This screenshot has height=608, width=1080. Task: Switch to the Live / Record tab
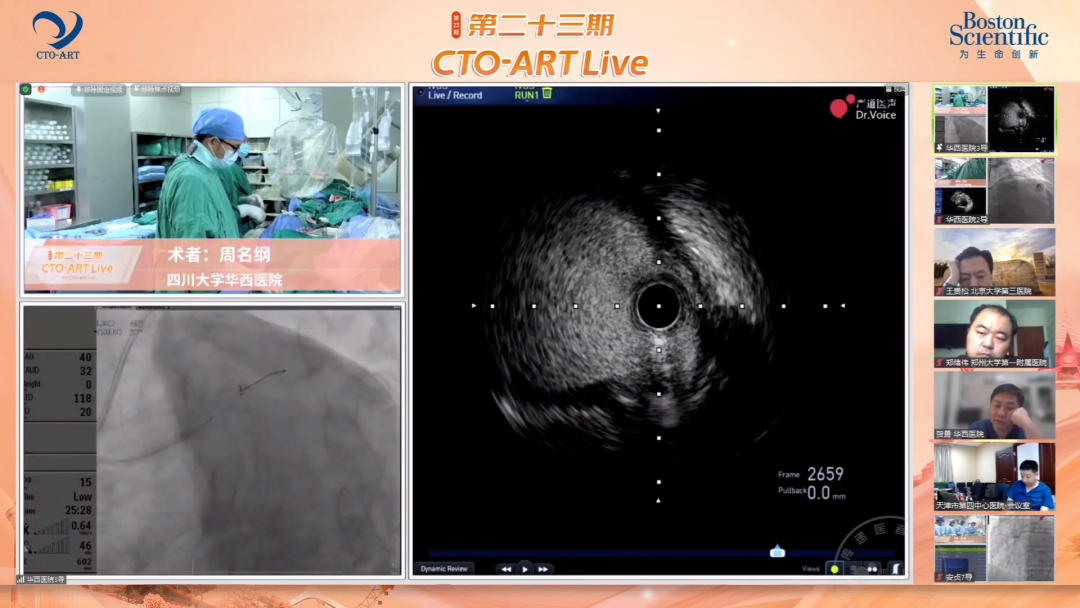455,95
